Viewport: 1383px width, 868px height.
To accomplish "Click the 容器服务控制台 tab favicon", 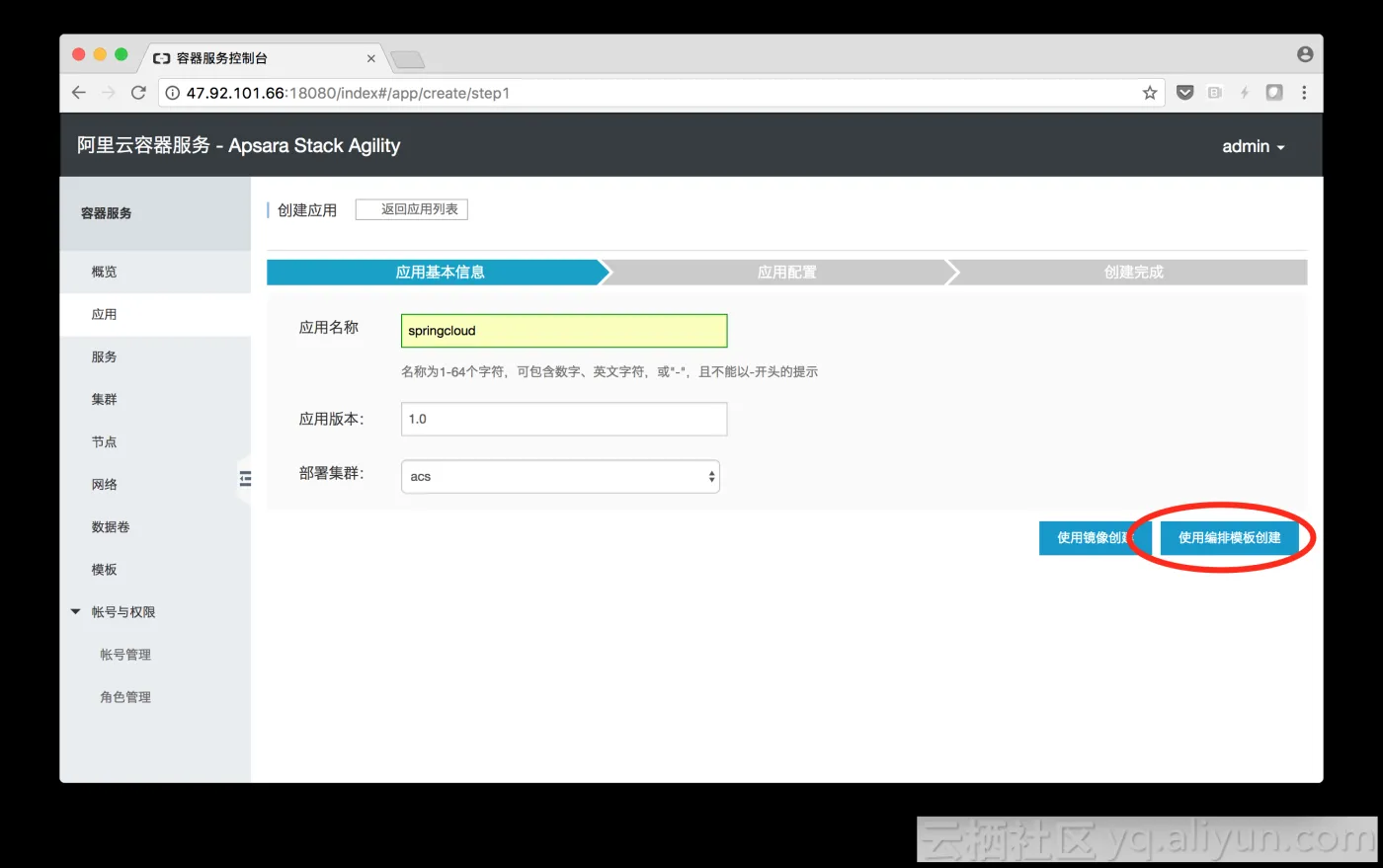I will 162,58.
